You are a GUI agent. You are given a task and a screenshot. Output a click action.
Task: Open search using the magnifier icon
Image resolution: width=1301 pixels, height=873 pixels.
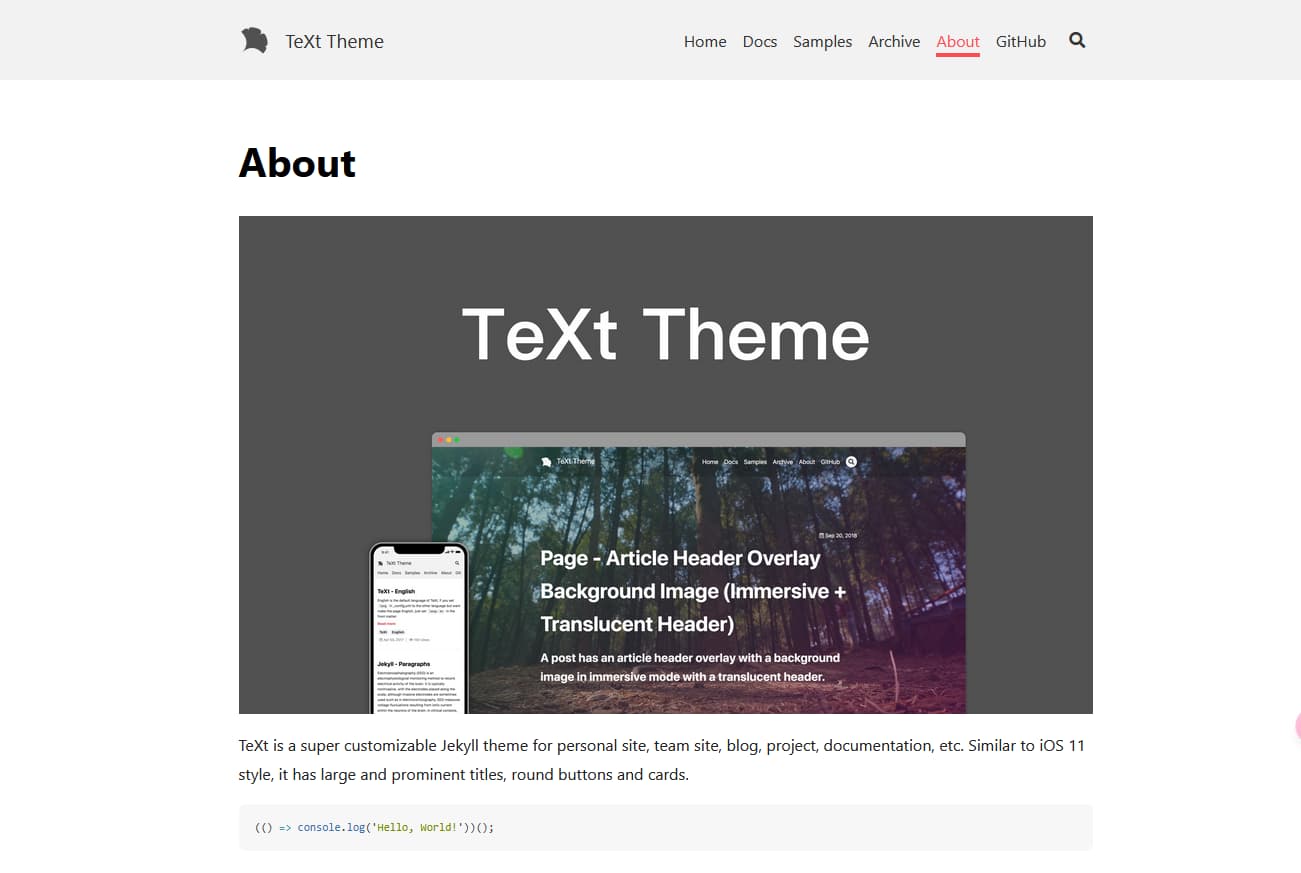1076,40
